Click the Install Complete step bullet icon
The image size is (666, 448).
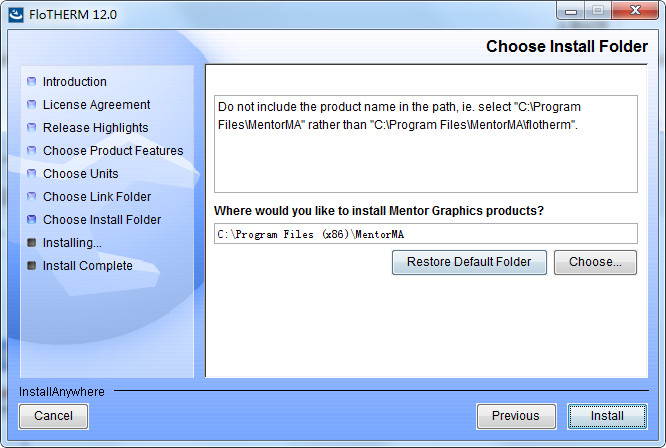pyautogui.click(x=32, y=266)
